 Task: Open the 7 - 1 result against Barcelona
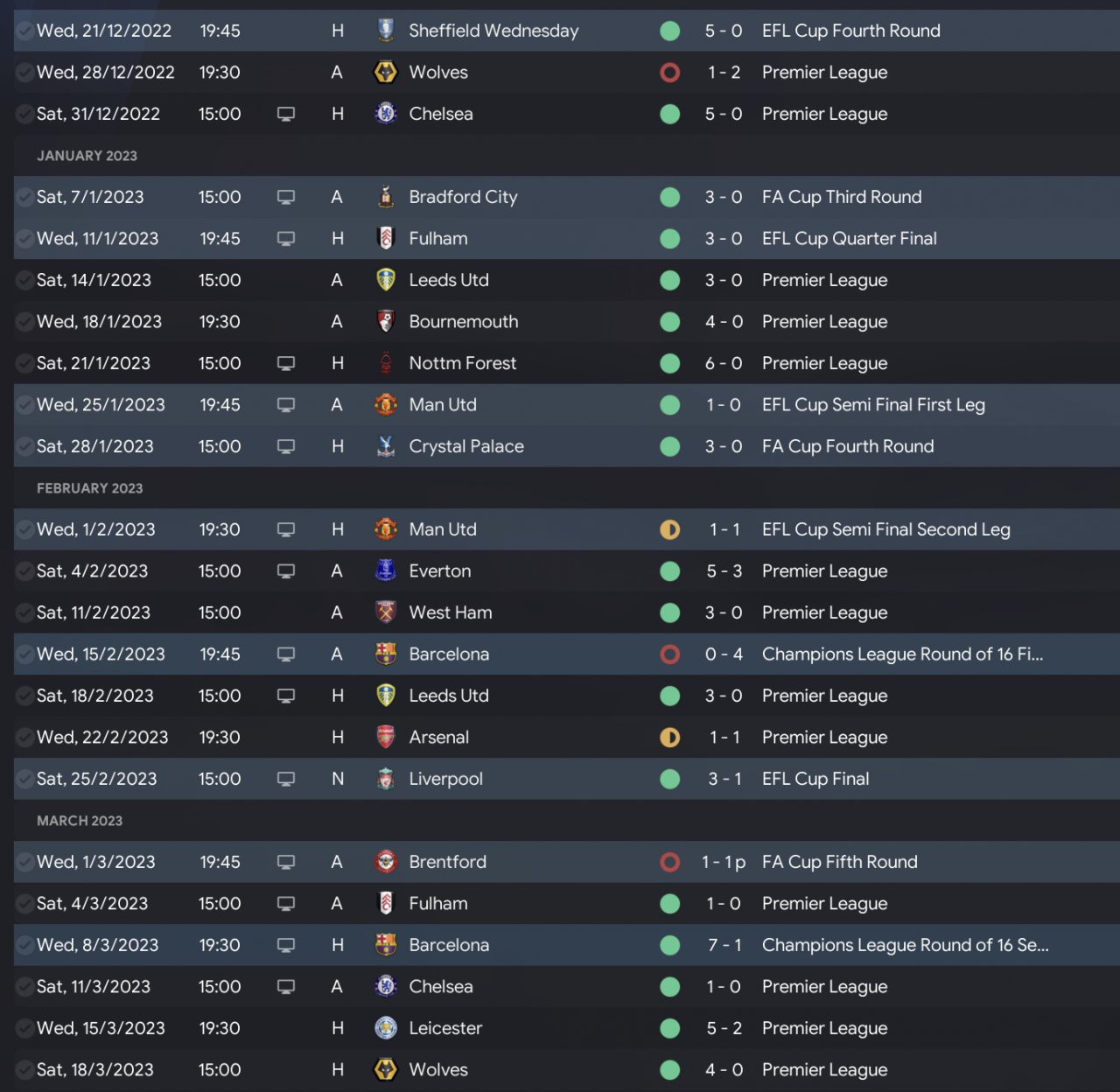pyautogui.click(x=724, y=945)
